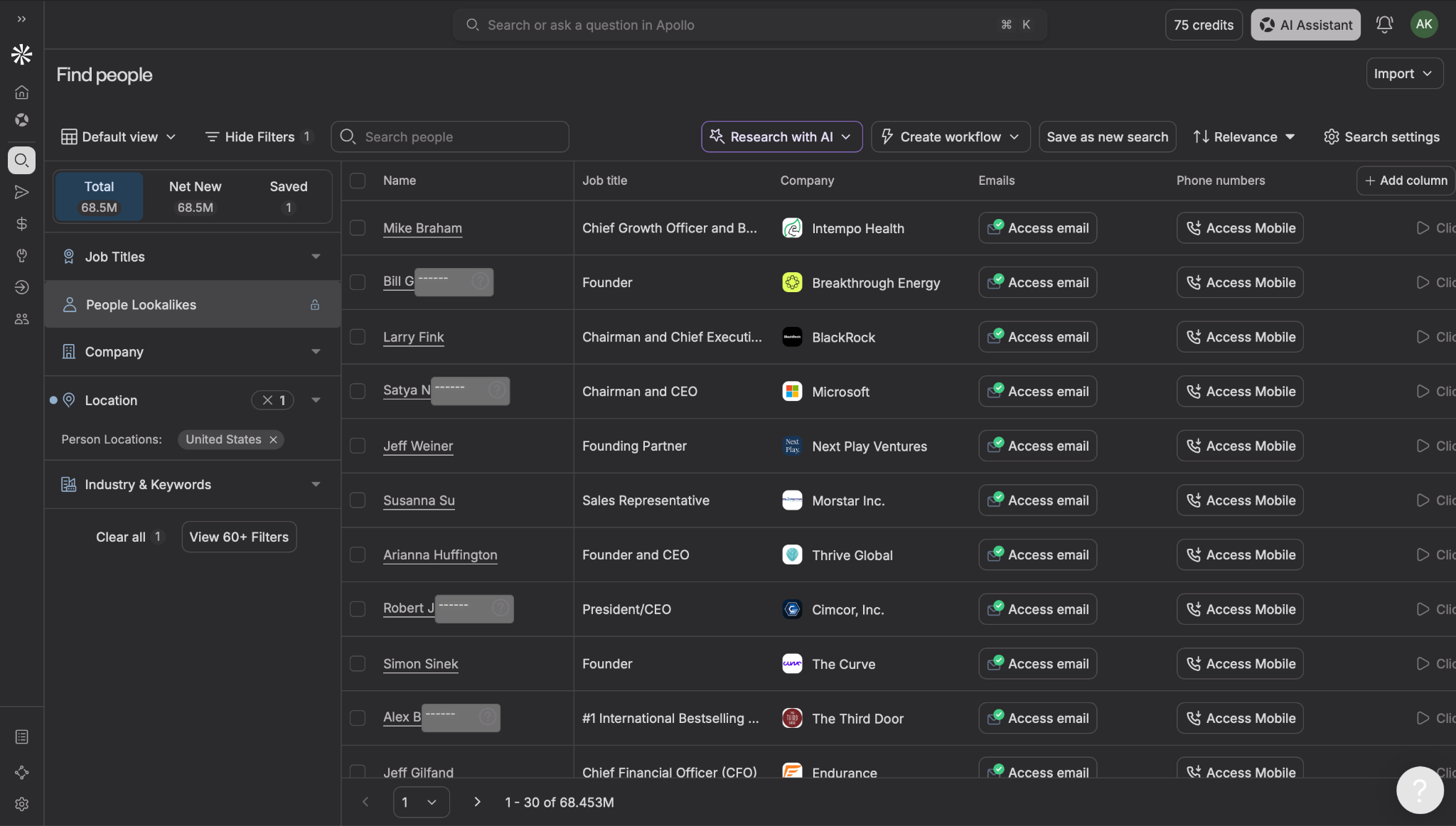Select the Satya N row checkbox

[x=358, y=391]
